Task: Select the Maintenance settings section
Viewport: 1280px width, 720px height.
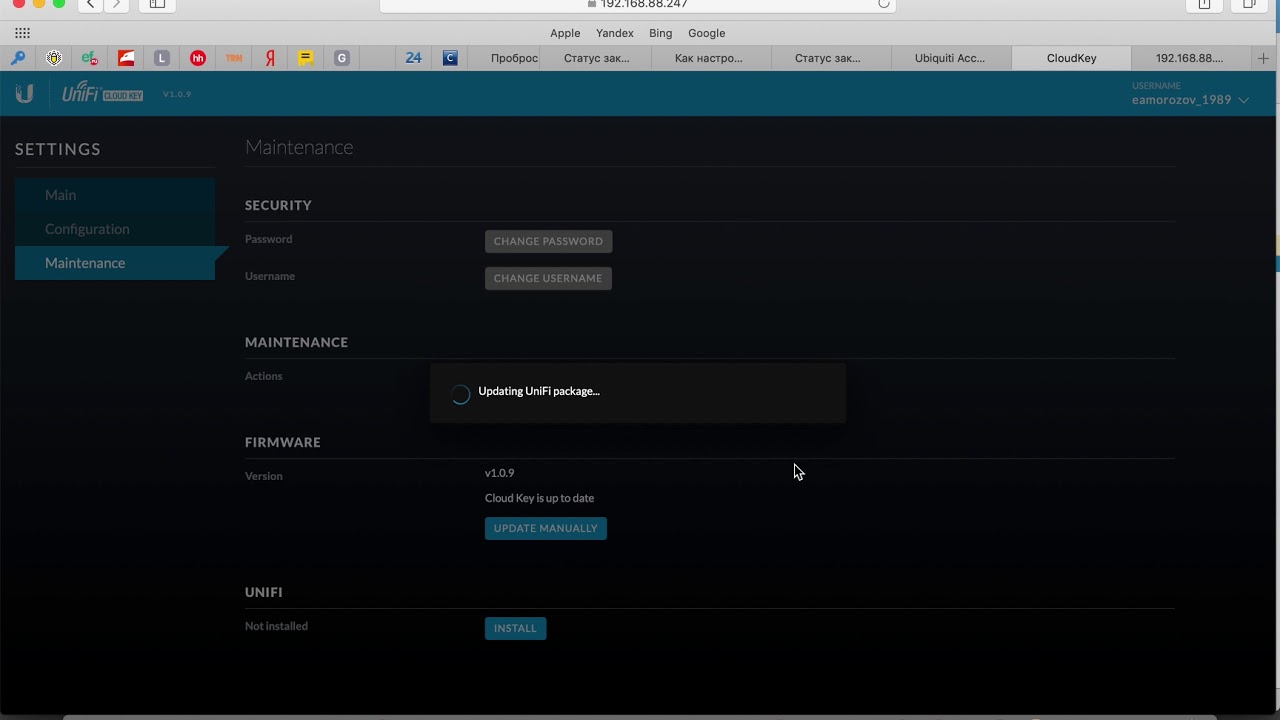Action: (115, 263)
